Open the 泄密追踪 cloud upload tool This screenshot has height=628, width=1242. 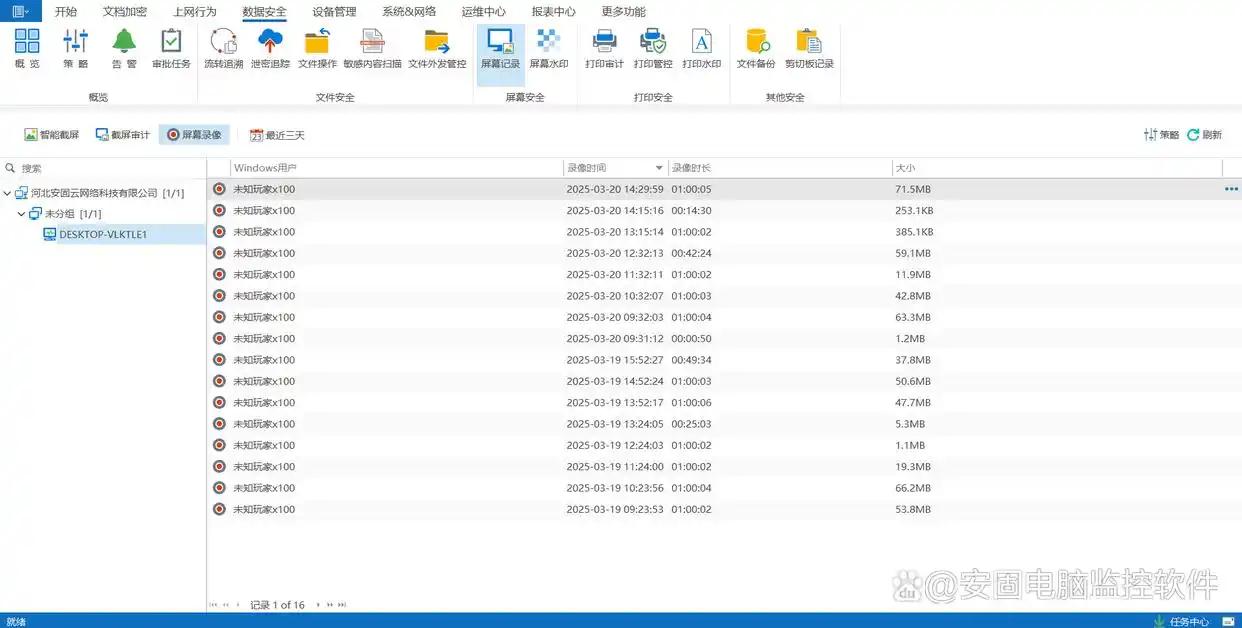[270, 49]
